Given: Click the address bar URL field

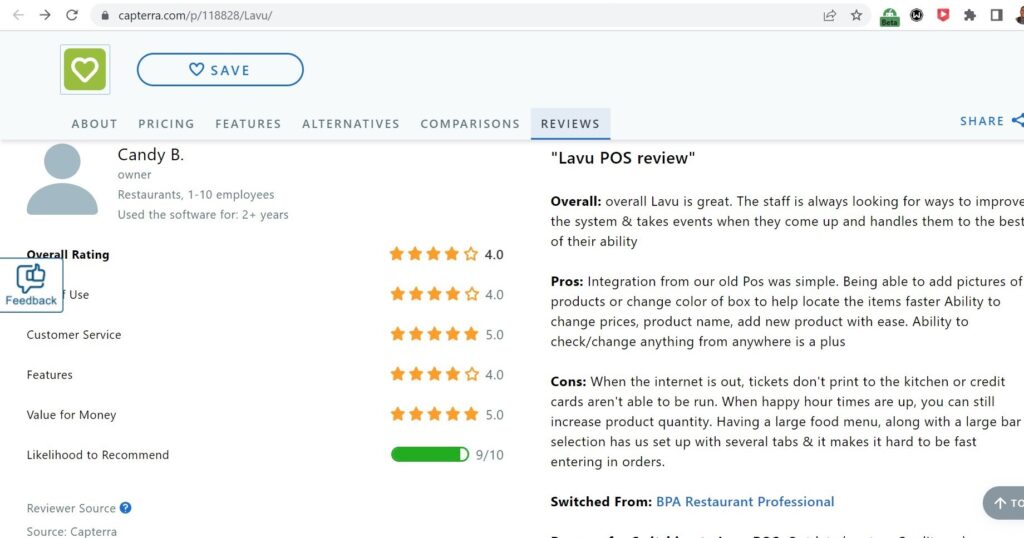Looking at the screenshot, I should 457,15.
